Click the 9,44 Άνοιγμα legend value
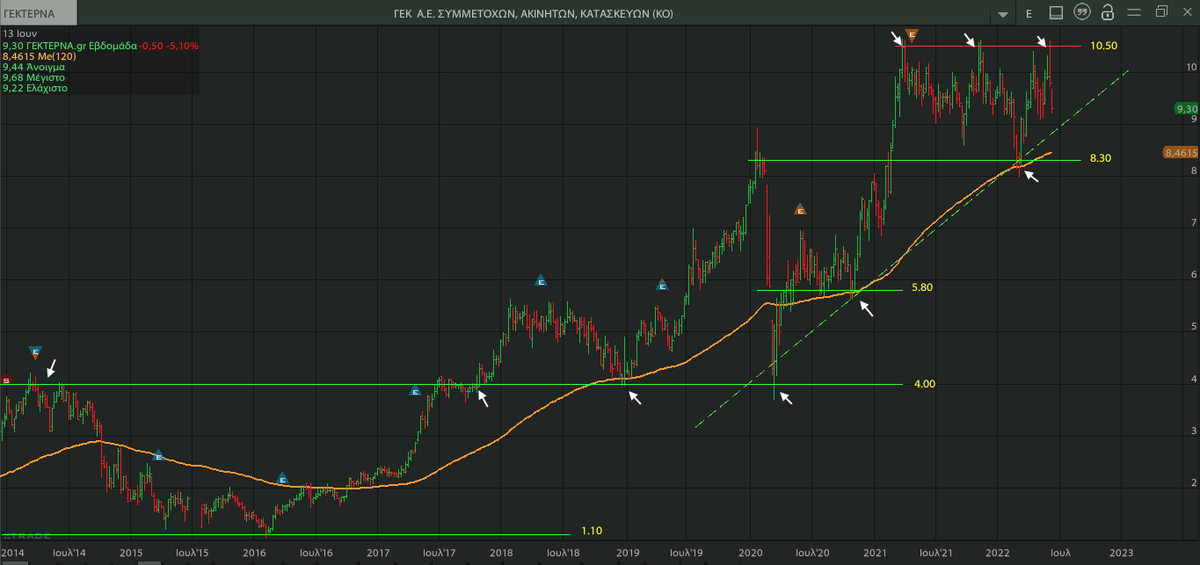The image size is (1200, 565). coord(32,68)
